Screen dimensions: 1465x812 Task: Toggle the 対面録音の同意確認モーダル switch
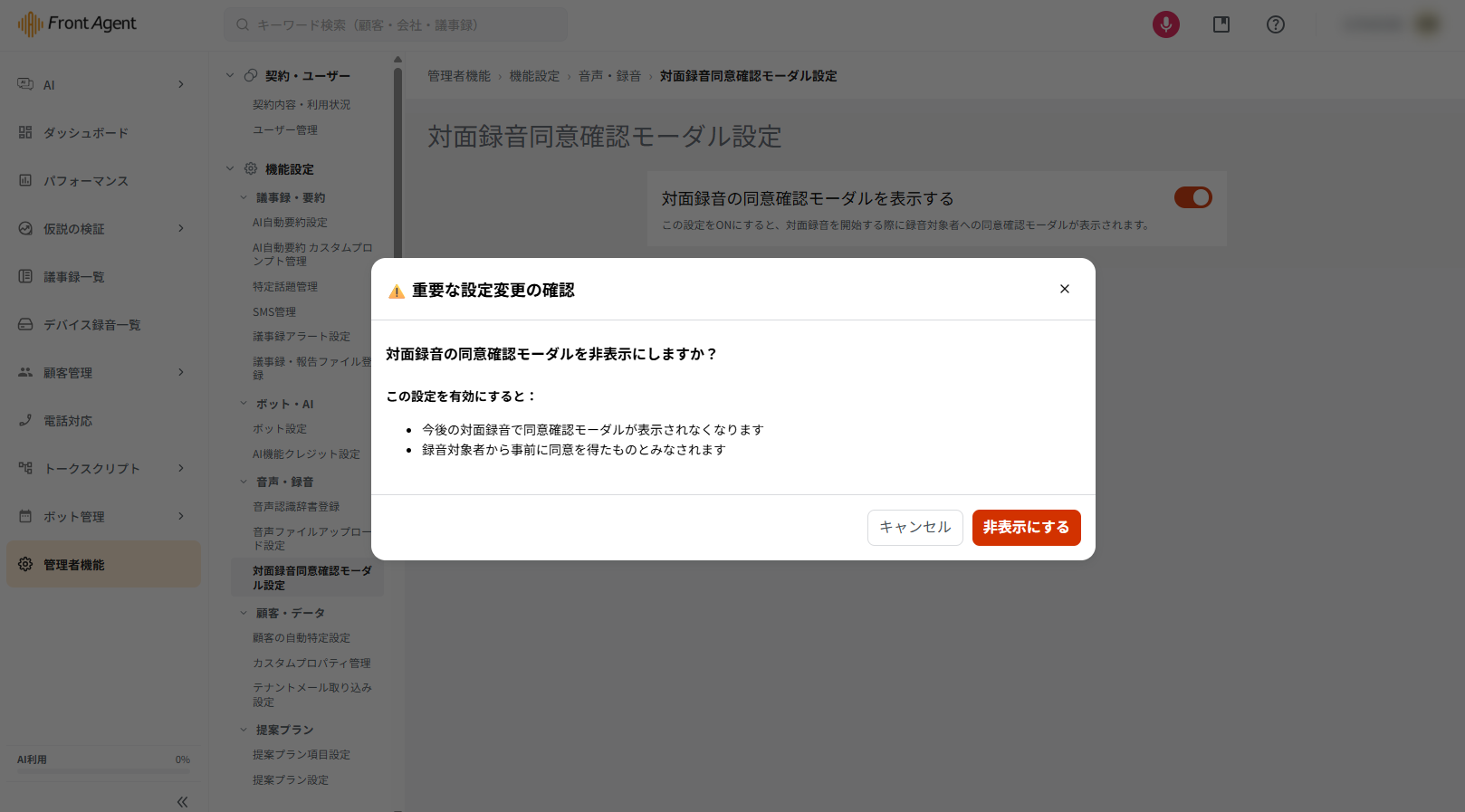(1192, 197)
